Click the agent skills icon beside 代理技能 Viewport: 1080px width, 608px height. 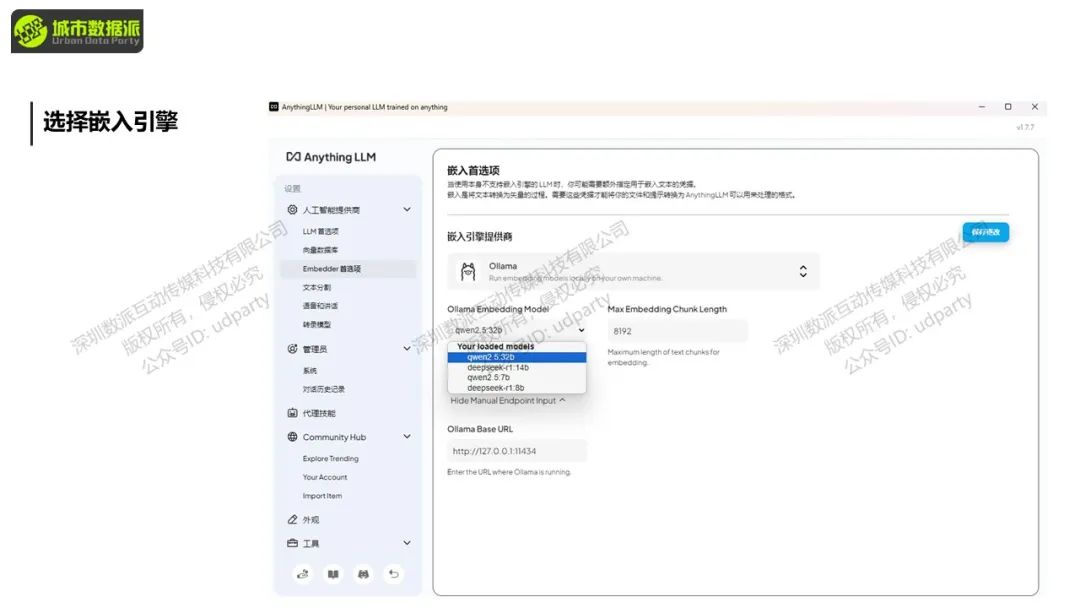[292, 413]
